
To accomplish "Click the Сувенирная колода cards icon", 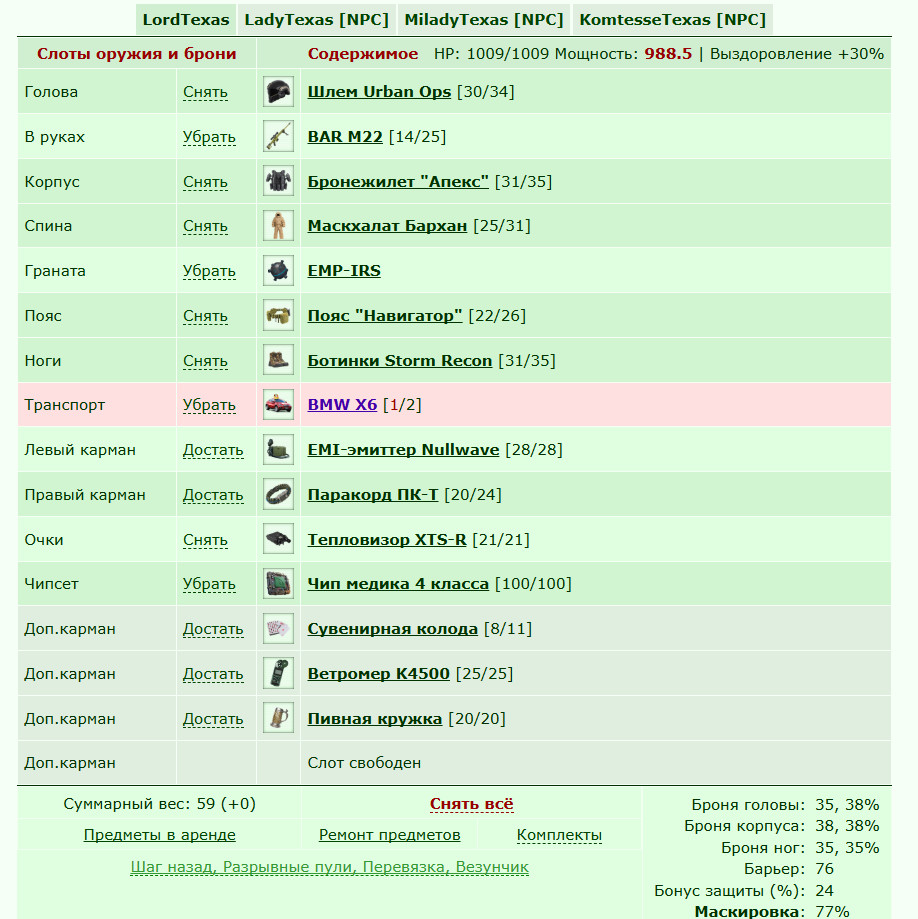I will point(278,629).
